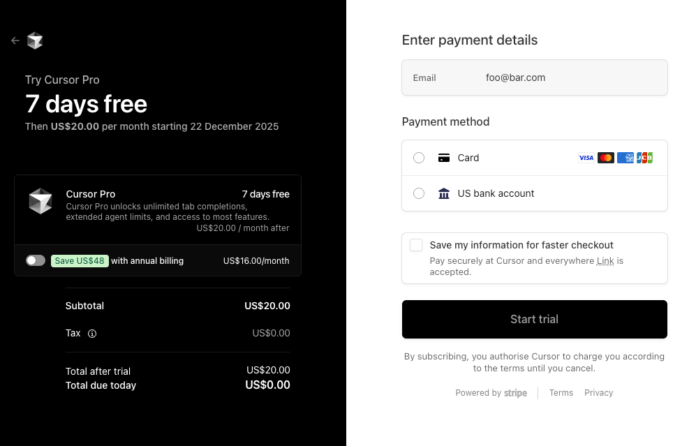Click the Visa logo icon
Viewport: 696px width, 446px height.
586,158
